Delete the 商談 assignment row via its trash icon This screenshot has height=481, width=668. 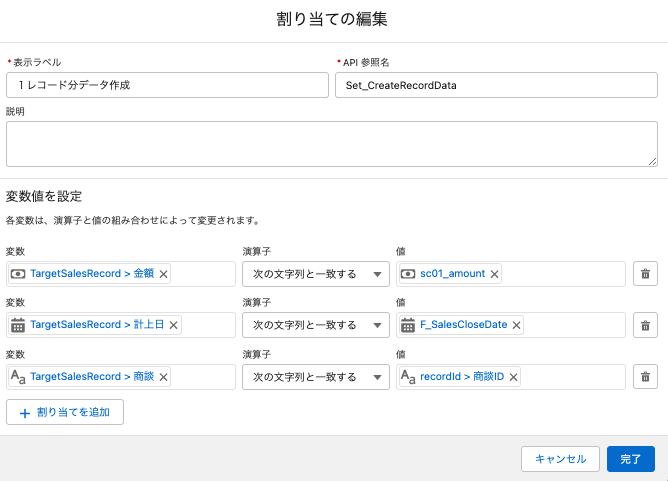(x=645, y=377)
